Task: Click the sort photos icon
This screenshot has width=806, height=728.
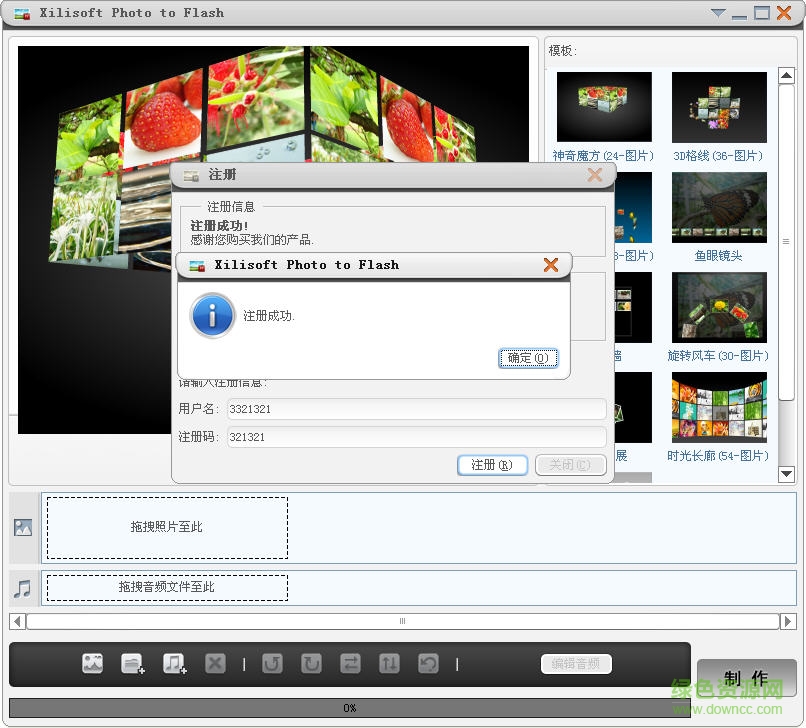Action: pos(389,663)
